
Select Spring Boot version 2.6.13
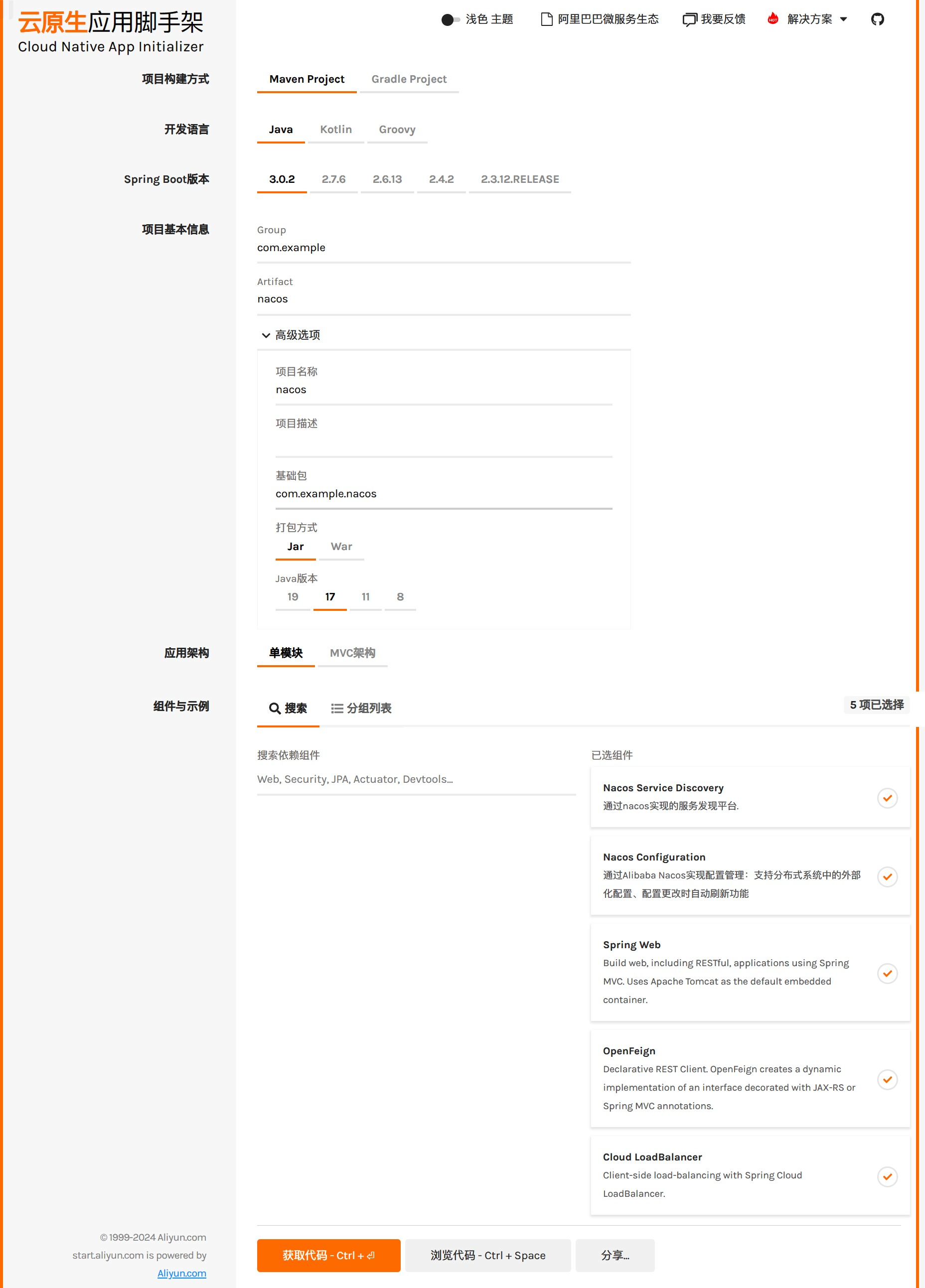coord(388,179)
